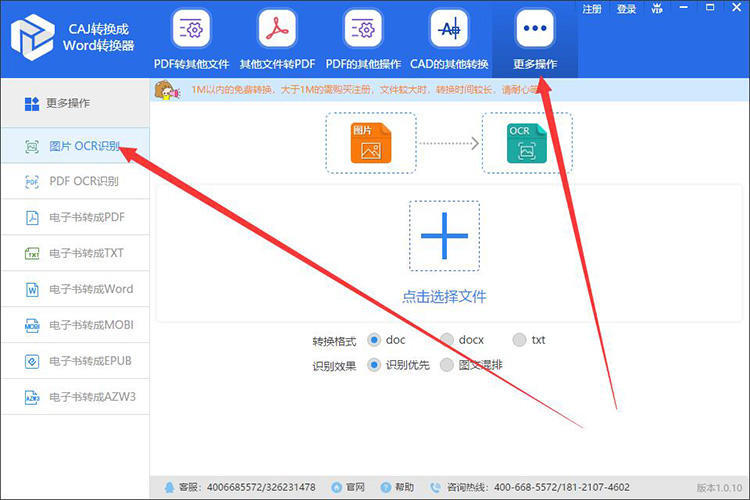Screen dimensions: 750x500
Task: Open the 电子书转成AZW3 menu item
Action: point(76,397)
